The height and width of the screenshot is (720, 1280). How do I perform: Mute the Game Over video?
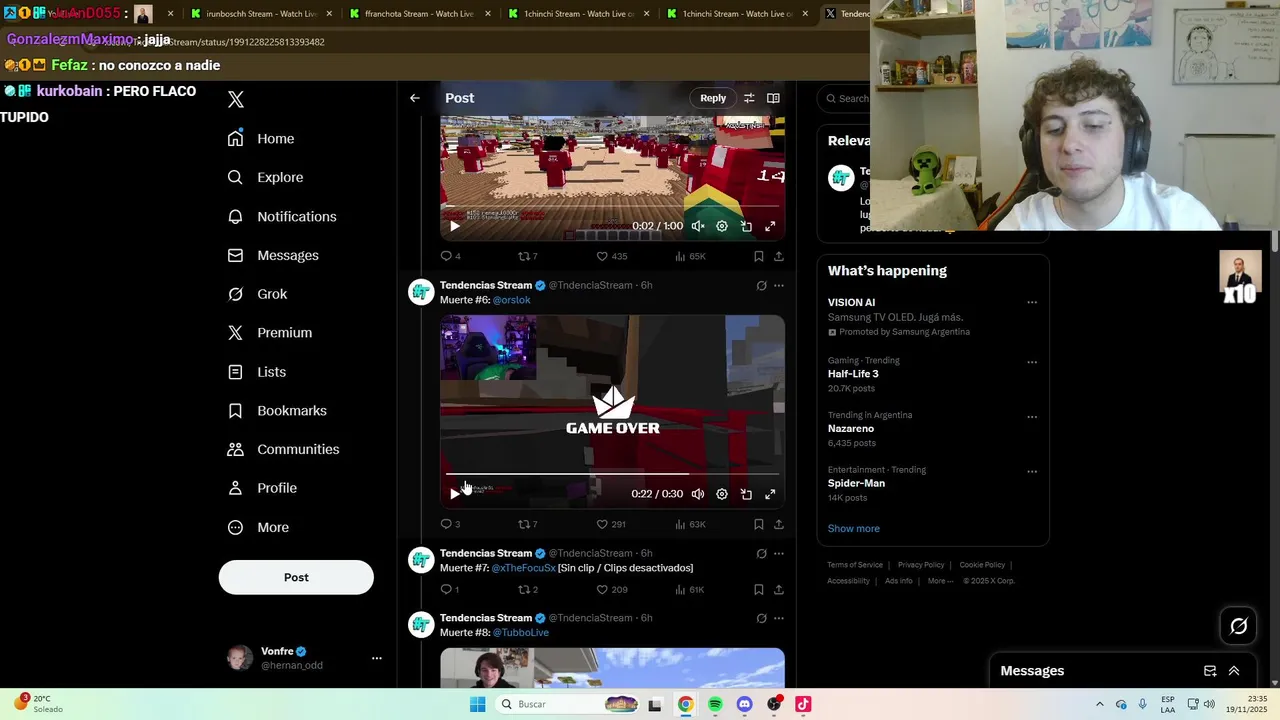[698, 494]
